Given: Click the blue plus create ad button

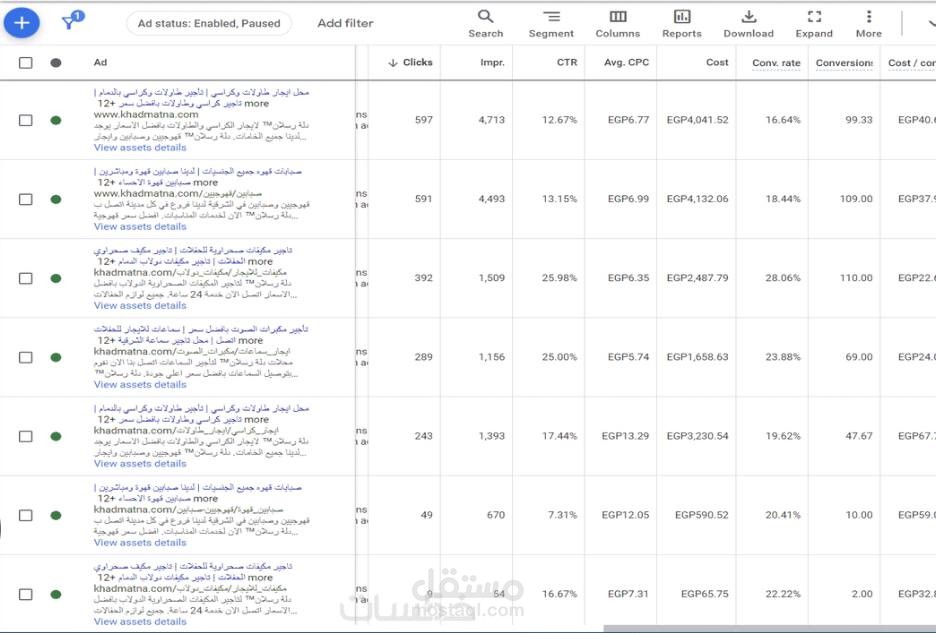Looking at the screenshot, I should point(21,23).
